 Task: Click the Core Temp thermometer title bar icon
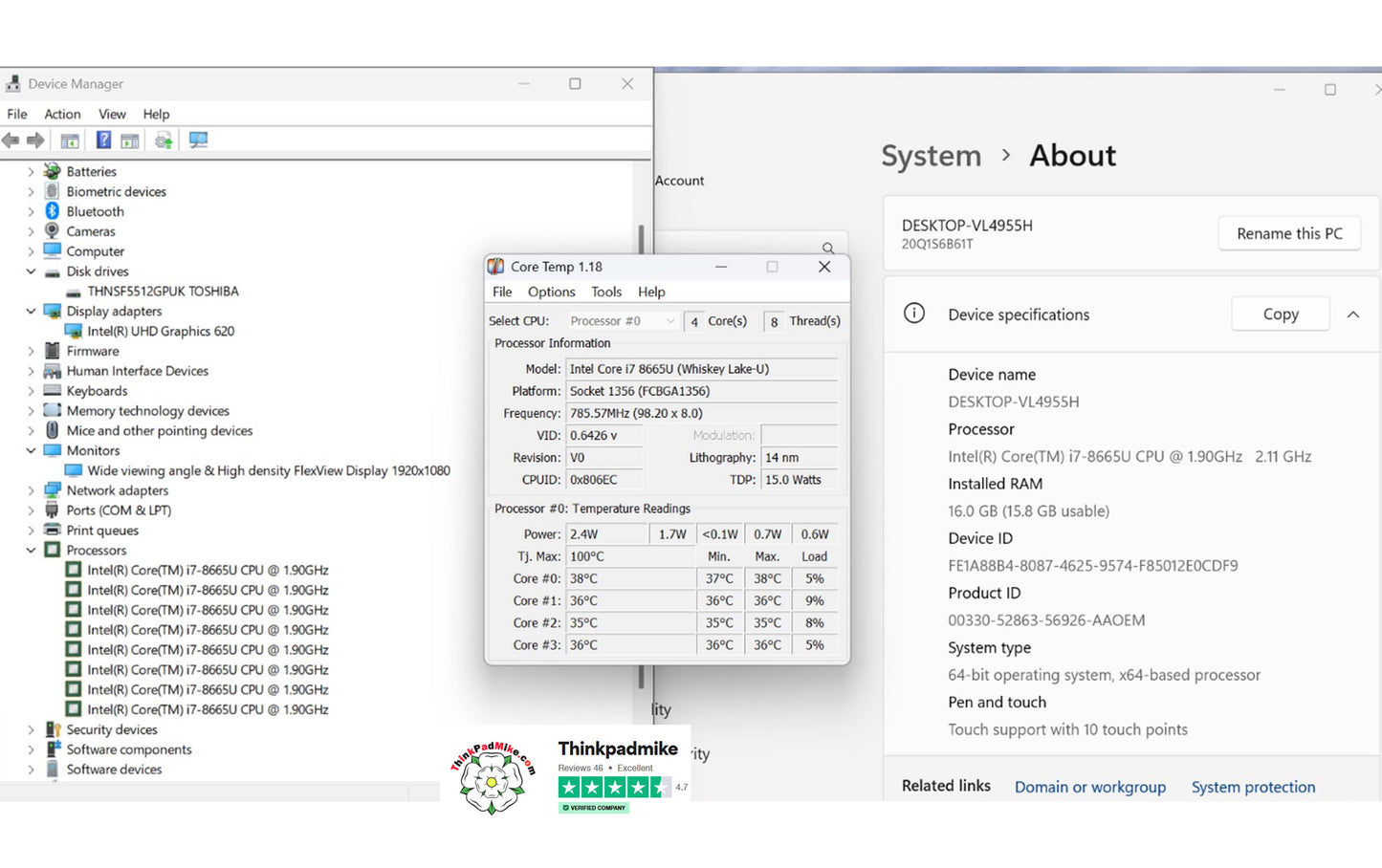pos(495,267)
